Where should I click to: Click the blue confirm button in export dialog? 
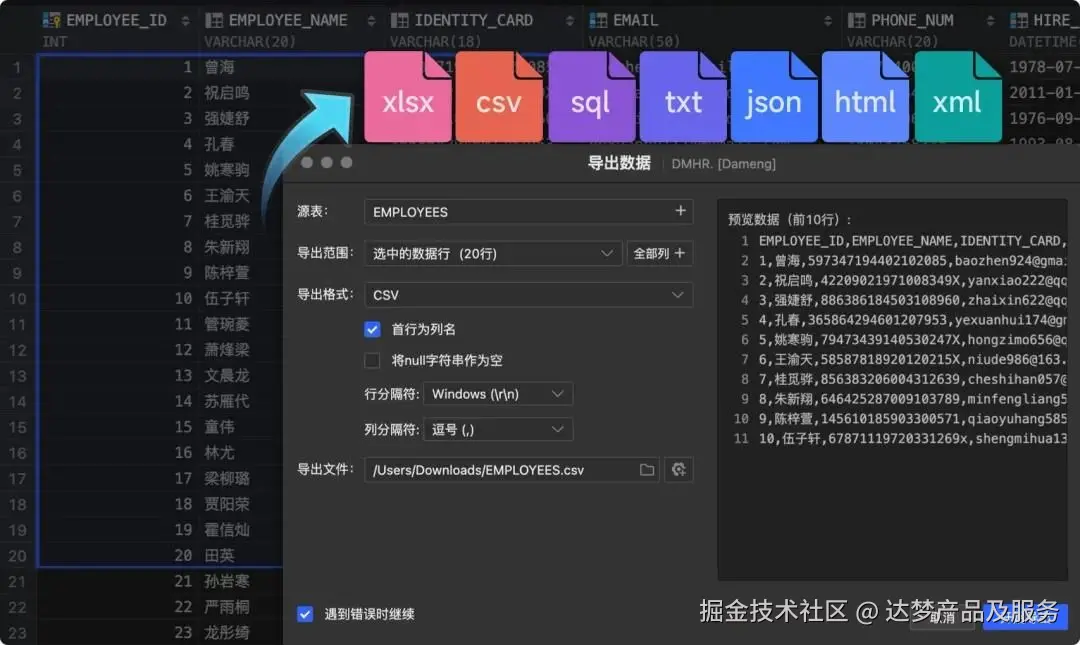click(1025, 617)
